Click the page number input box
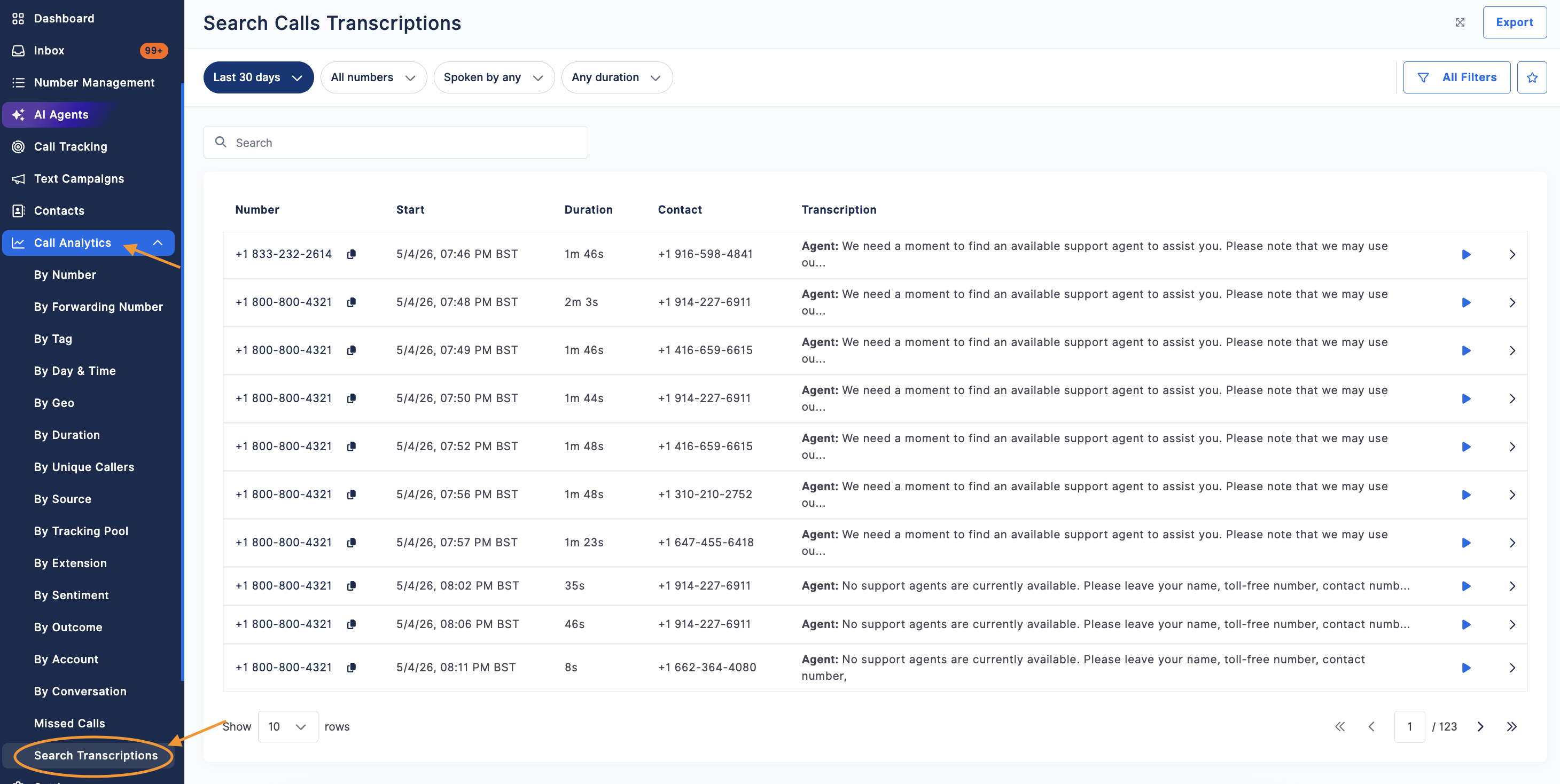The image size is (1560, 784). coord(1409,726)
